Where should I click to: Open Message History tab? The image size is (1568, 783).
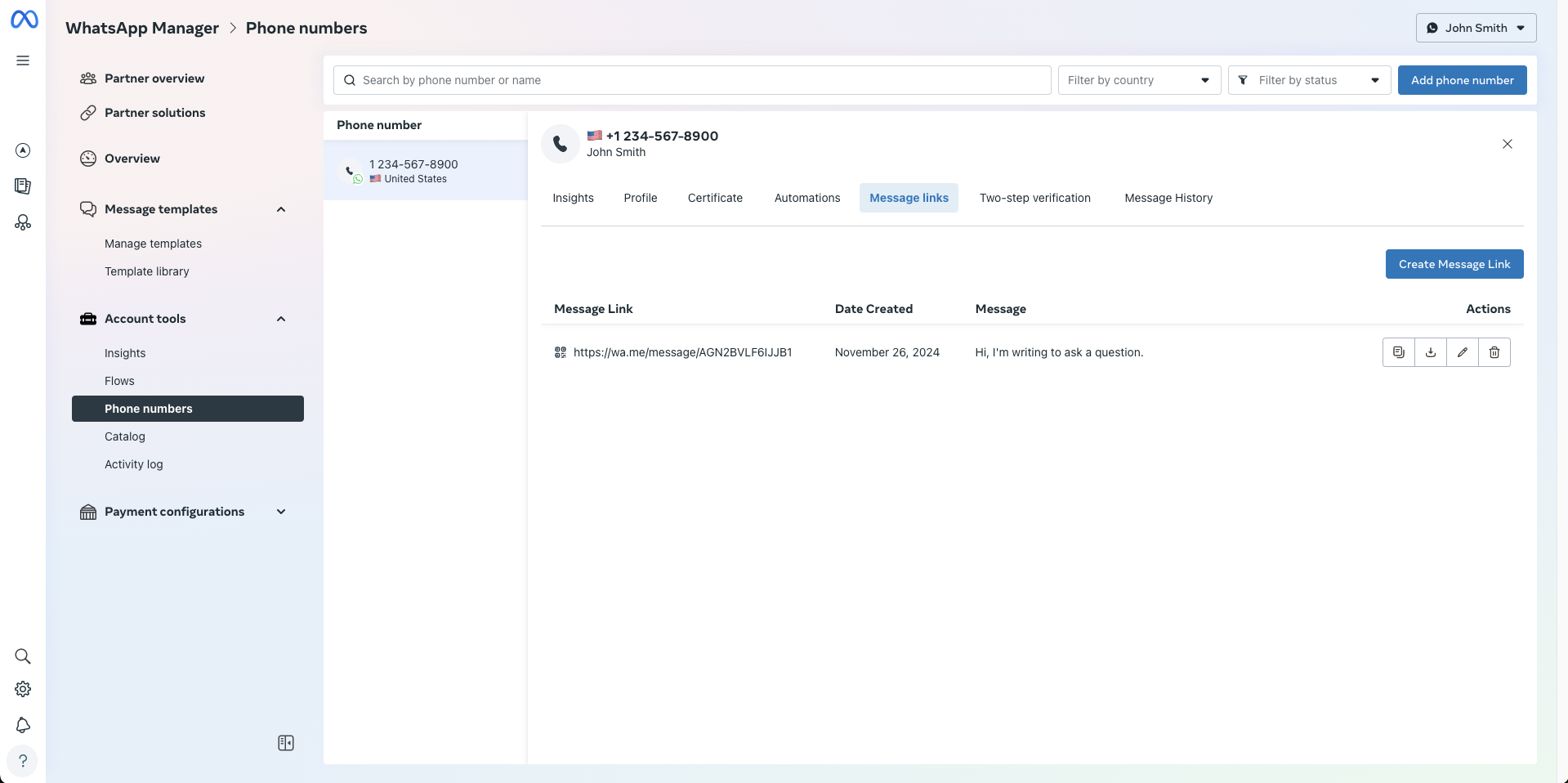click(1168, 198)
